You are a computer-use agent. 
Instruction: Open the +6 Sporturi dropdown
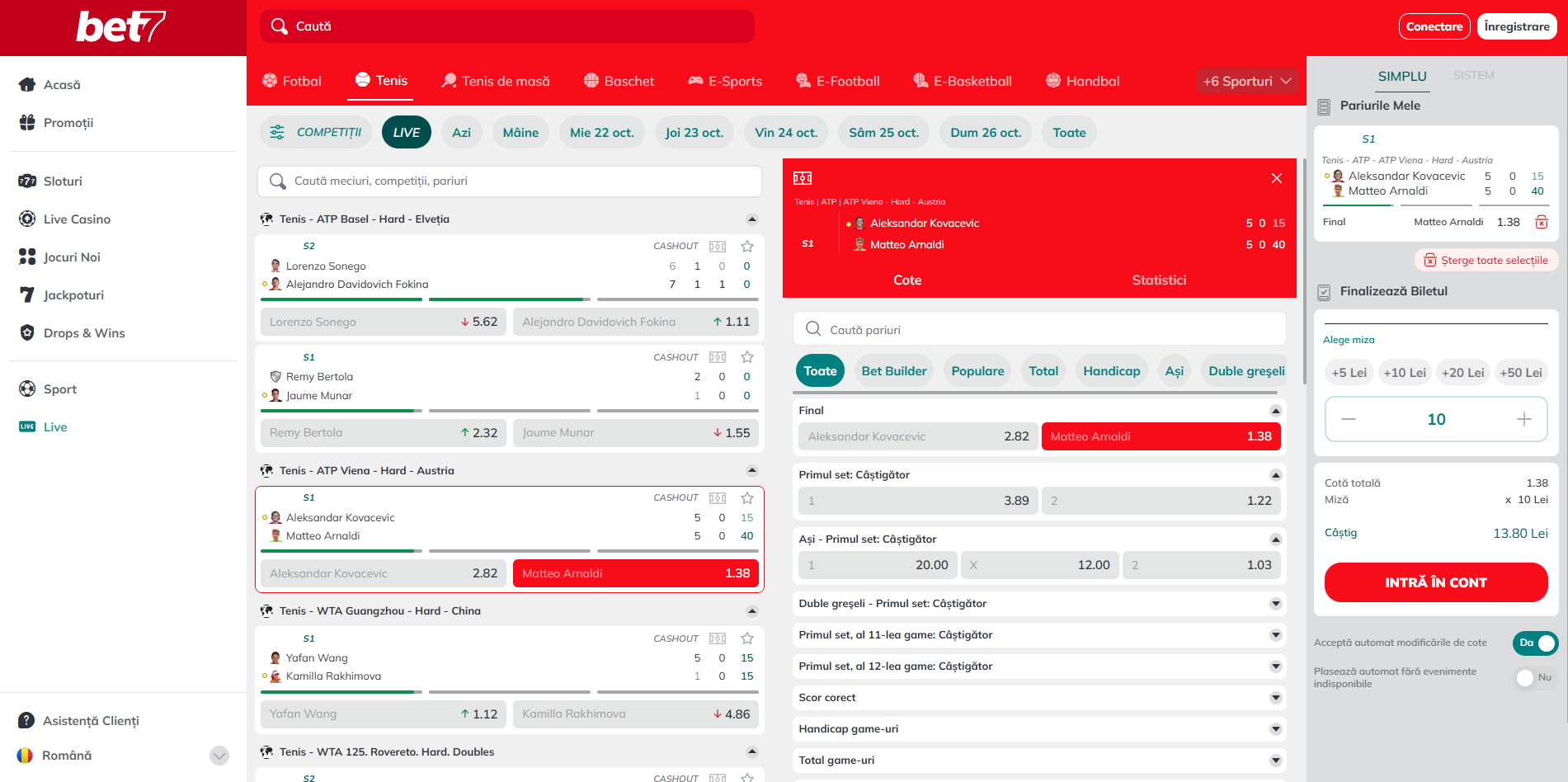tap(1246, 81)
